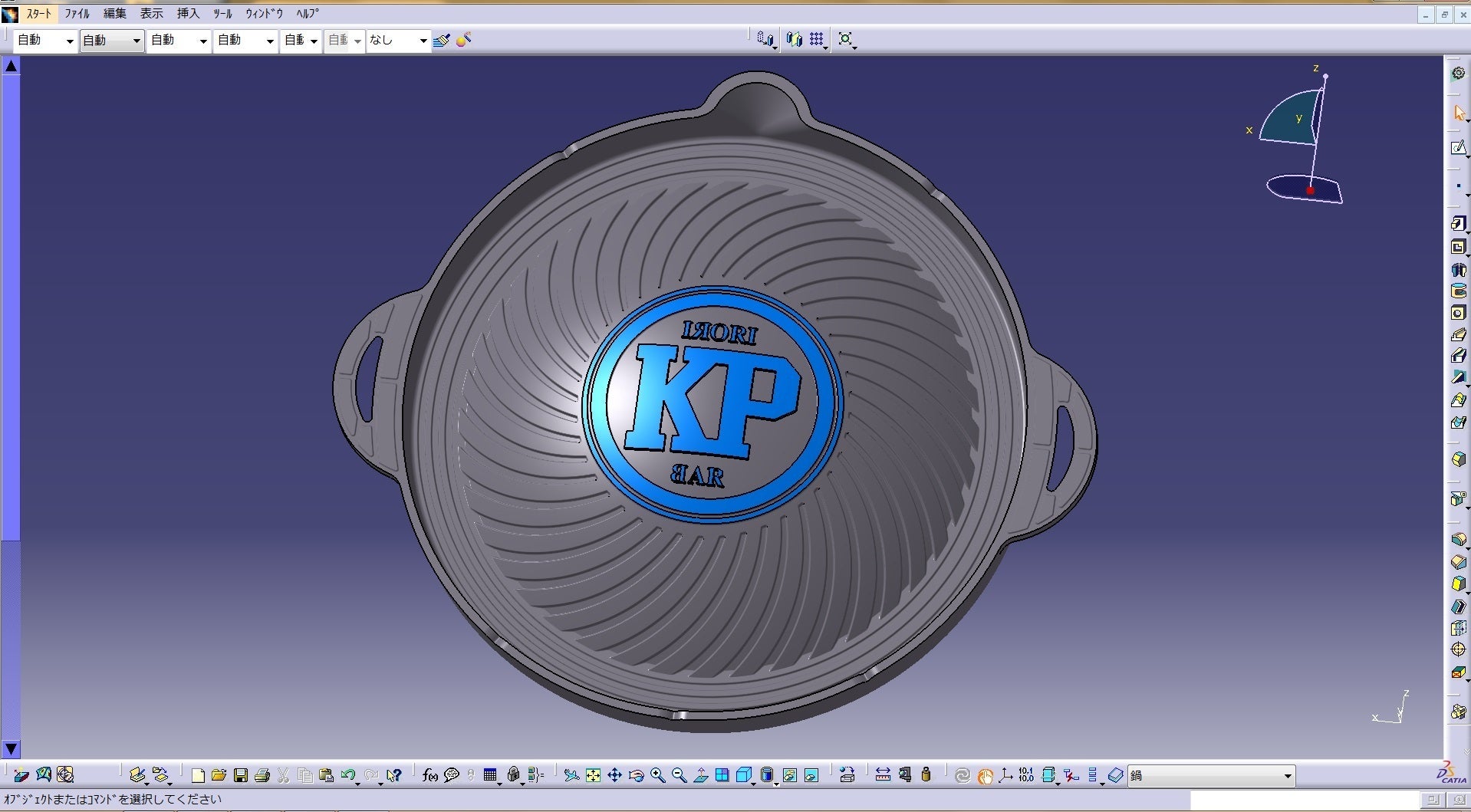Click the スタート menu button
The height and width of the screenshot is (812, 1471).
tap(38, 14)
